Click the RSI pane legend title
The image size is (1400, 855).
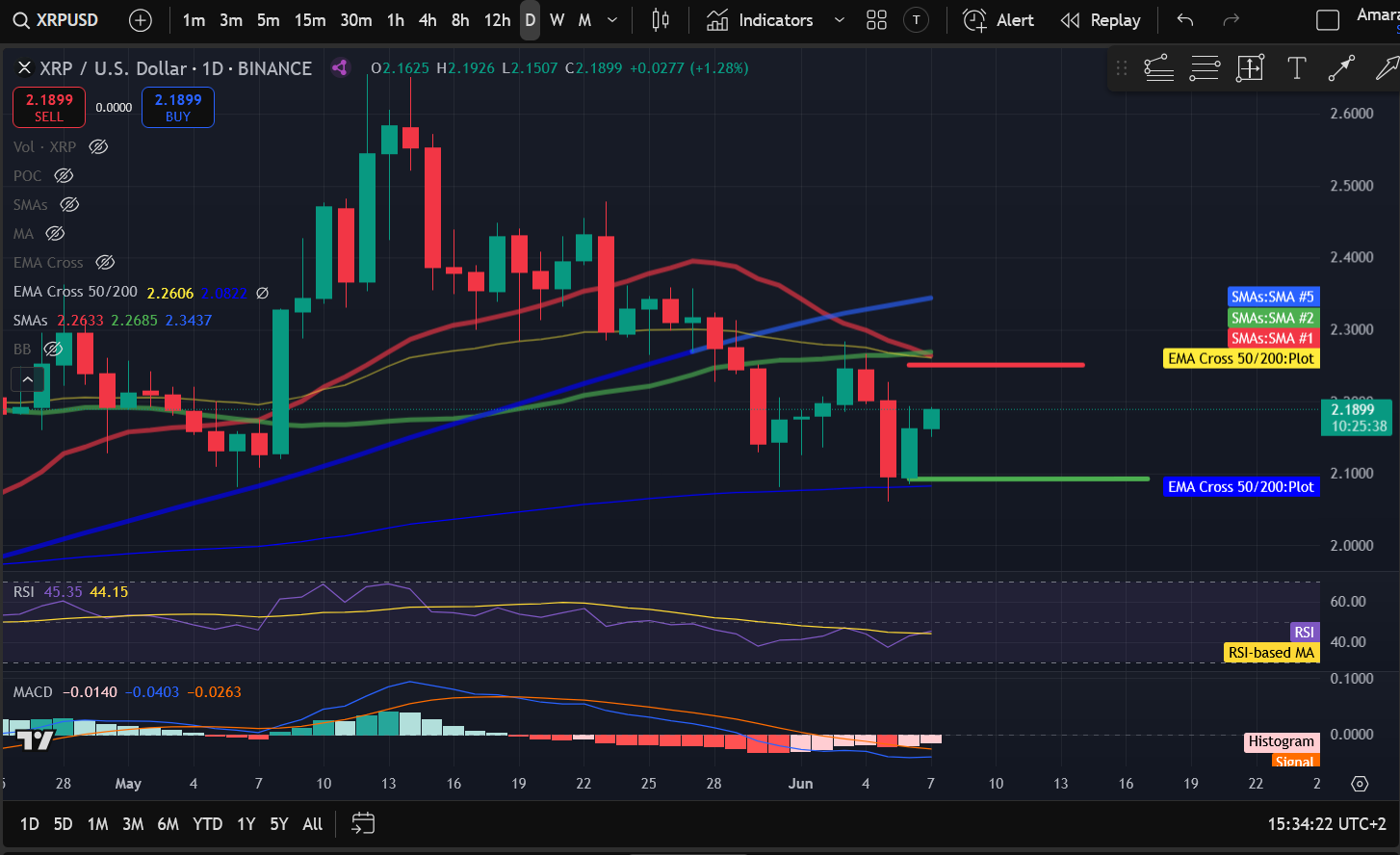pyautogui.click(x=24, y=591)
